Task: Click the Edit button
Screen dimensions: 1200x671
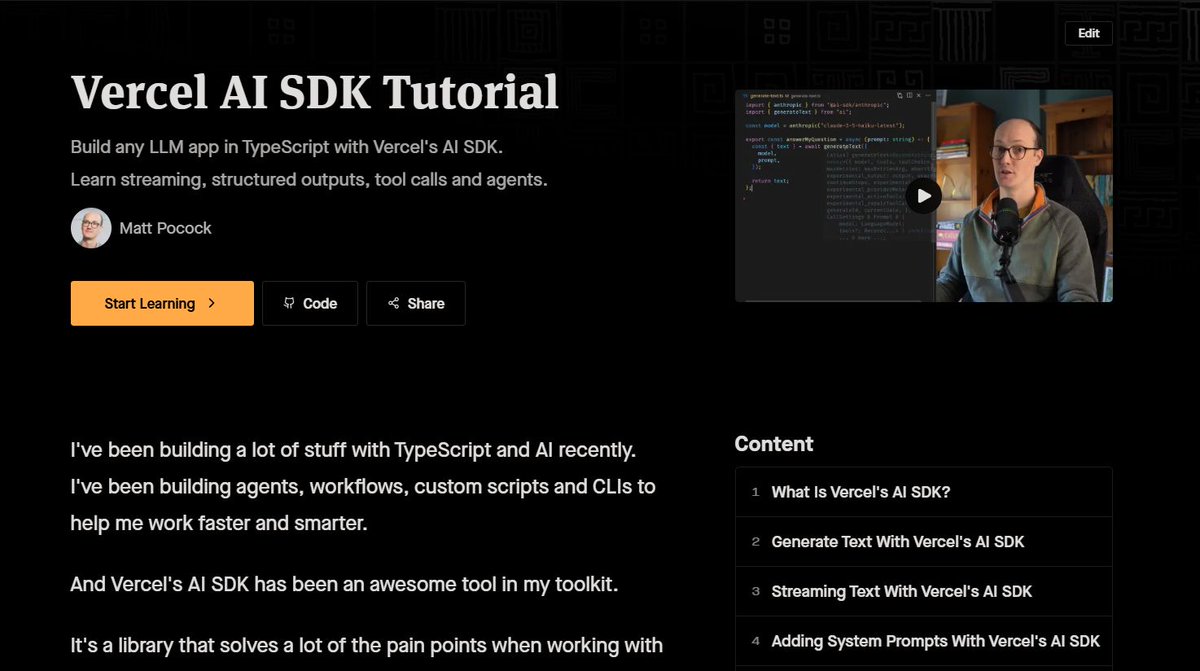Action: [x=1089, y=33]
